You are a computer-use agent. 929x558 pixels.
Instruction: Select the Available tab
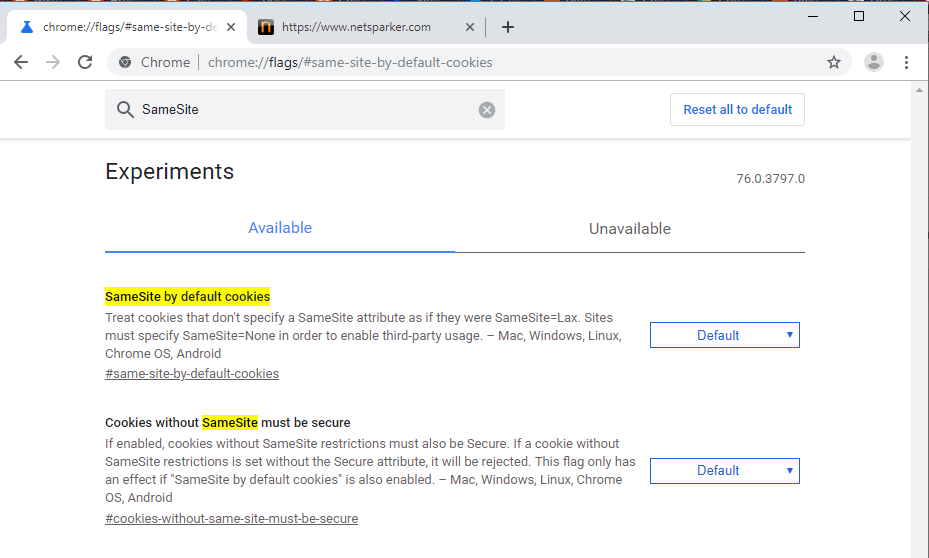280,228
